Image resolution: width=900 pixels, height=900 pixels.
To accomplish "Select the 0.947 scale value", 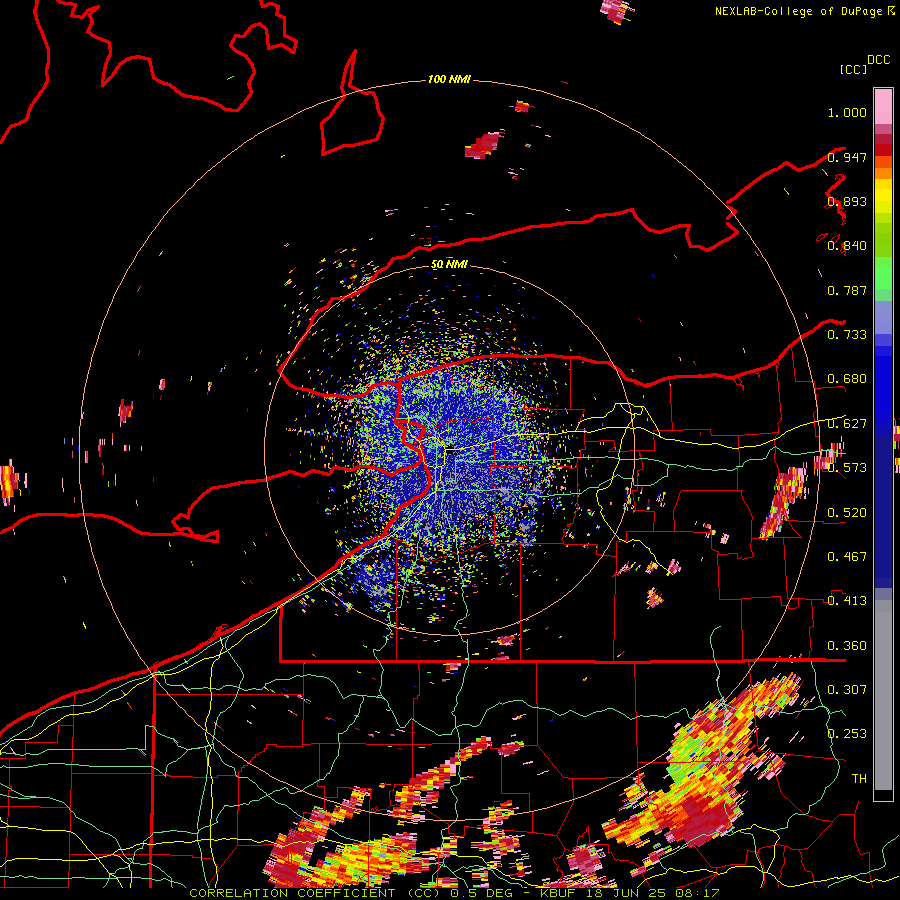I will click(847, 157).
